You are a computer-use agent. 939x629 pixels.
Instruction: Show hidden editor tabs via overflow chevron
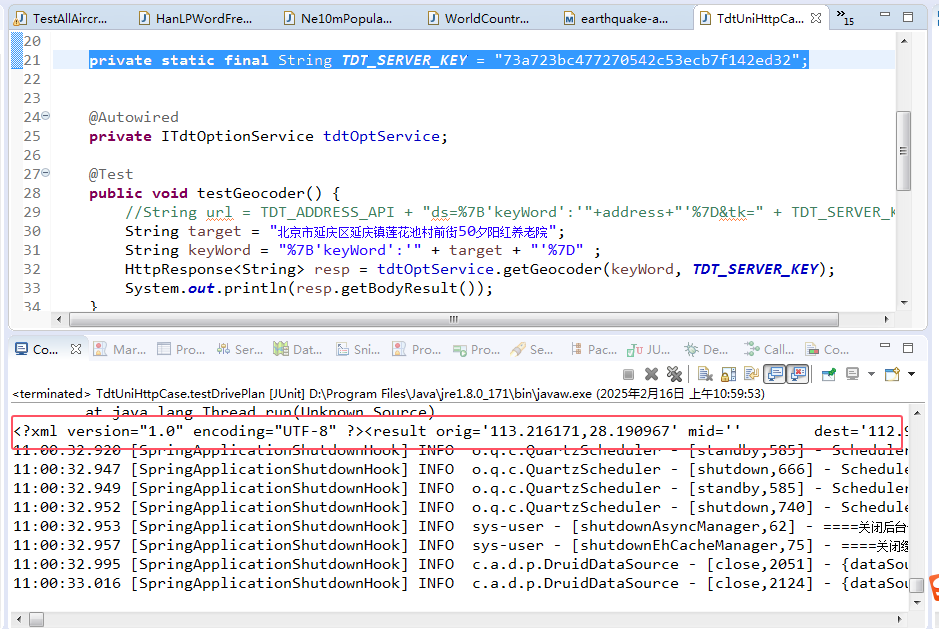click(844, 18)
